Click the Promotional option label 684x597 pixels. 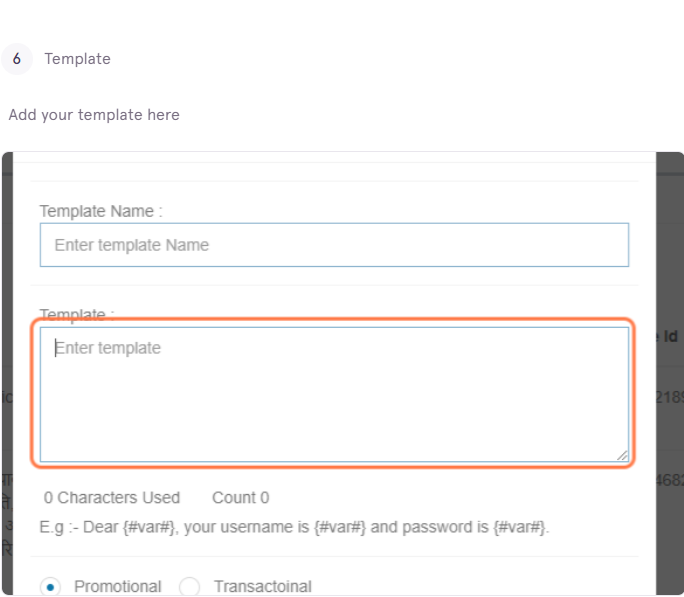[x=117, y=587]
